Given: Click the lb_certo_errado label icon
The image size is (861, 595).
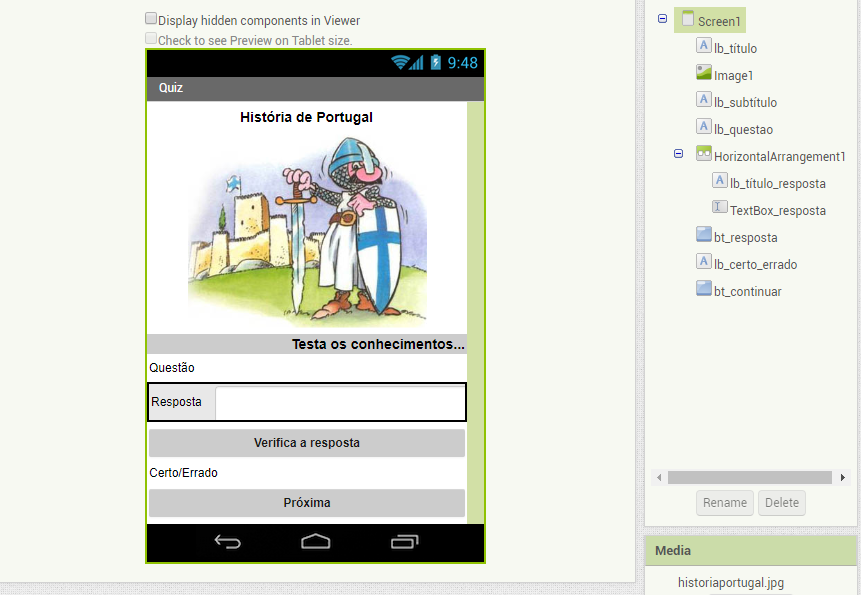Looking at the screenshot, I should pos(703,261).
